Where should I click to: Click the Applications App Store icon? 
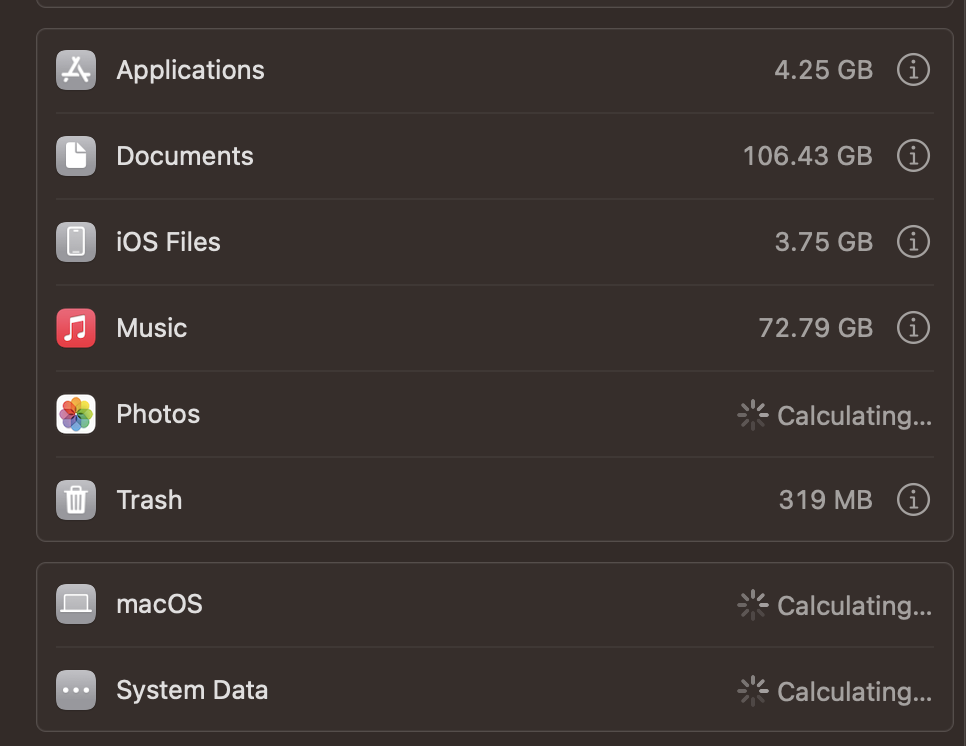[76, 70]
